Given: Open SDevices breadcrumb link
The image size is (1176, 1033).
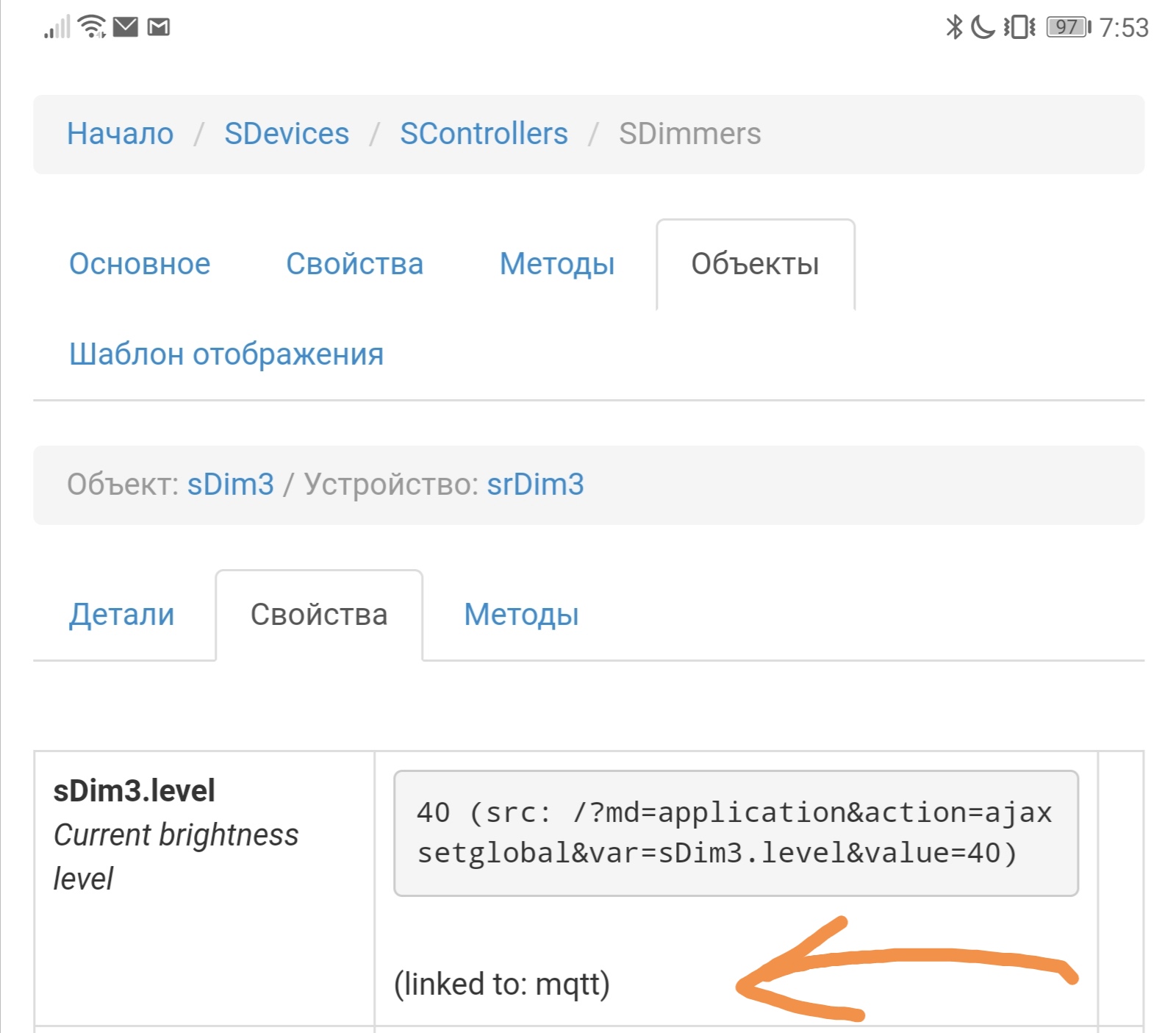Looking at the screenshot, I should tap(287, 134).
